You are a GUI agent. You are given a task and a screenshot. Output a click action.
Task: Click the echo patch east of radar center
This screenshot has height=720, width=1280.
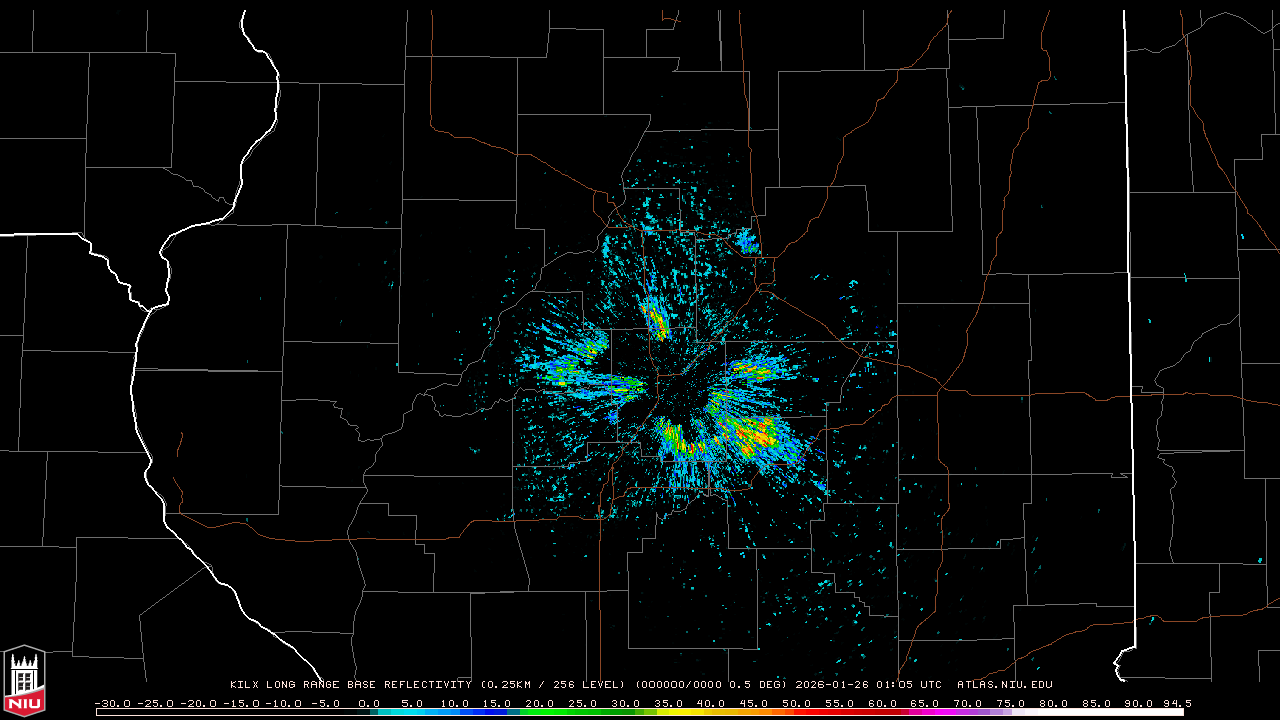click(752, 370)
